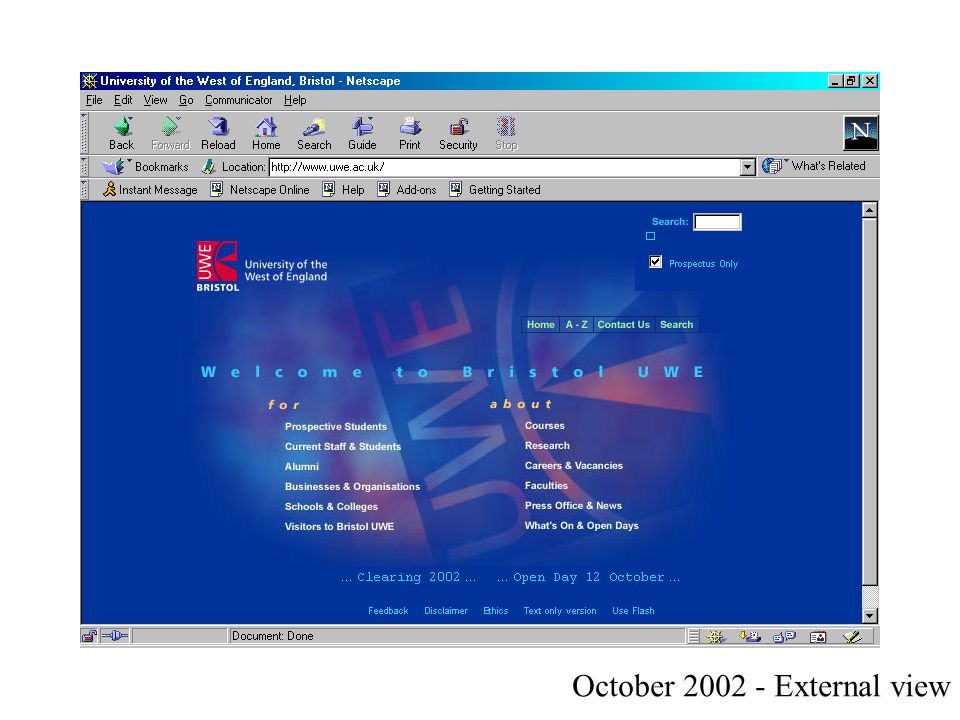Open Visitors to Bristol UWE link

[339, 527]
